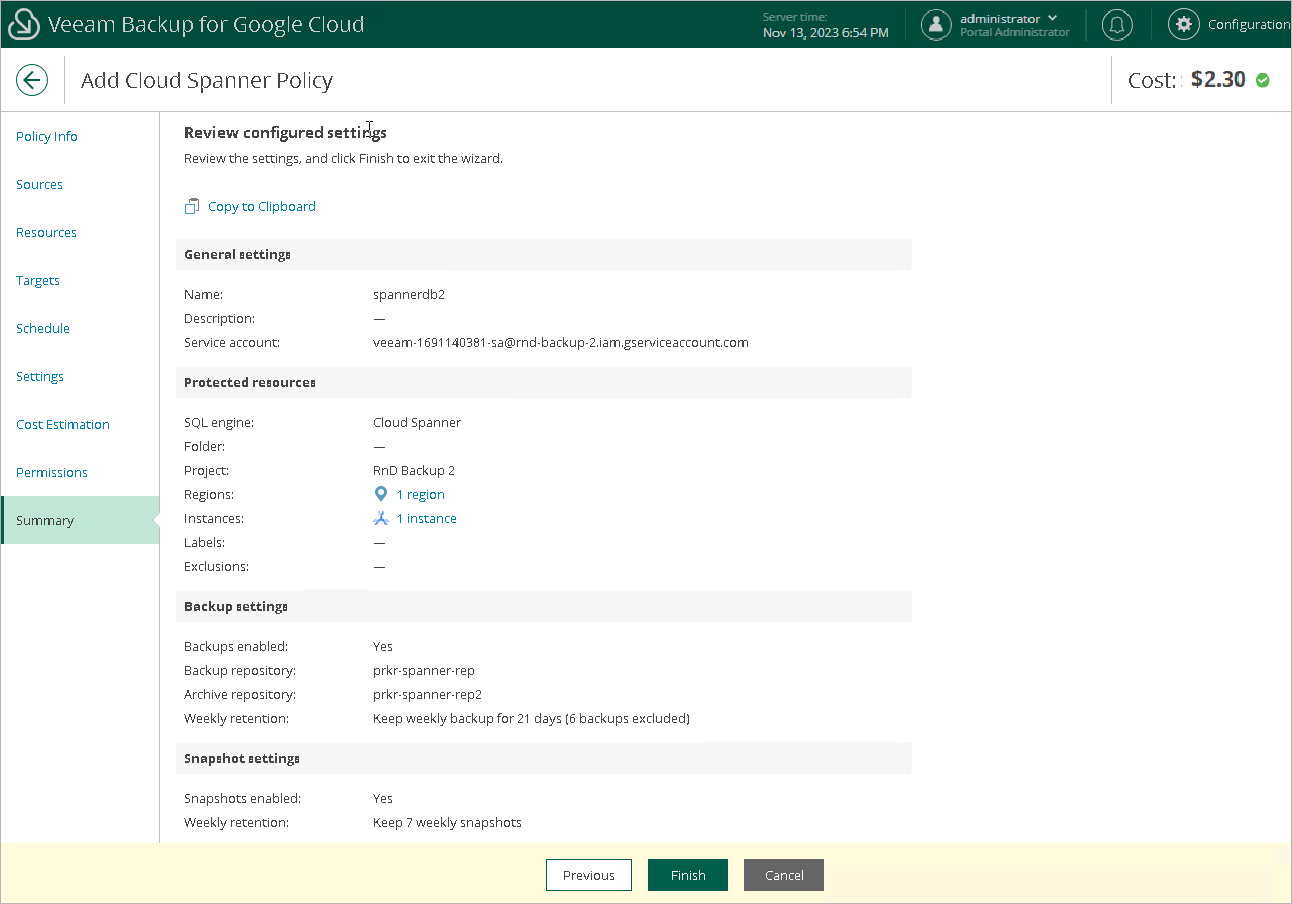
Task: Go to the Policy Info step
Action: pos(47,137)
